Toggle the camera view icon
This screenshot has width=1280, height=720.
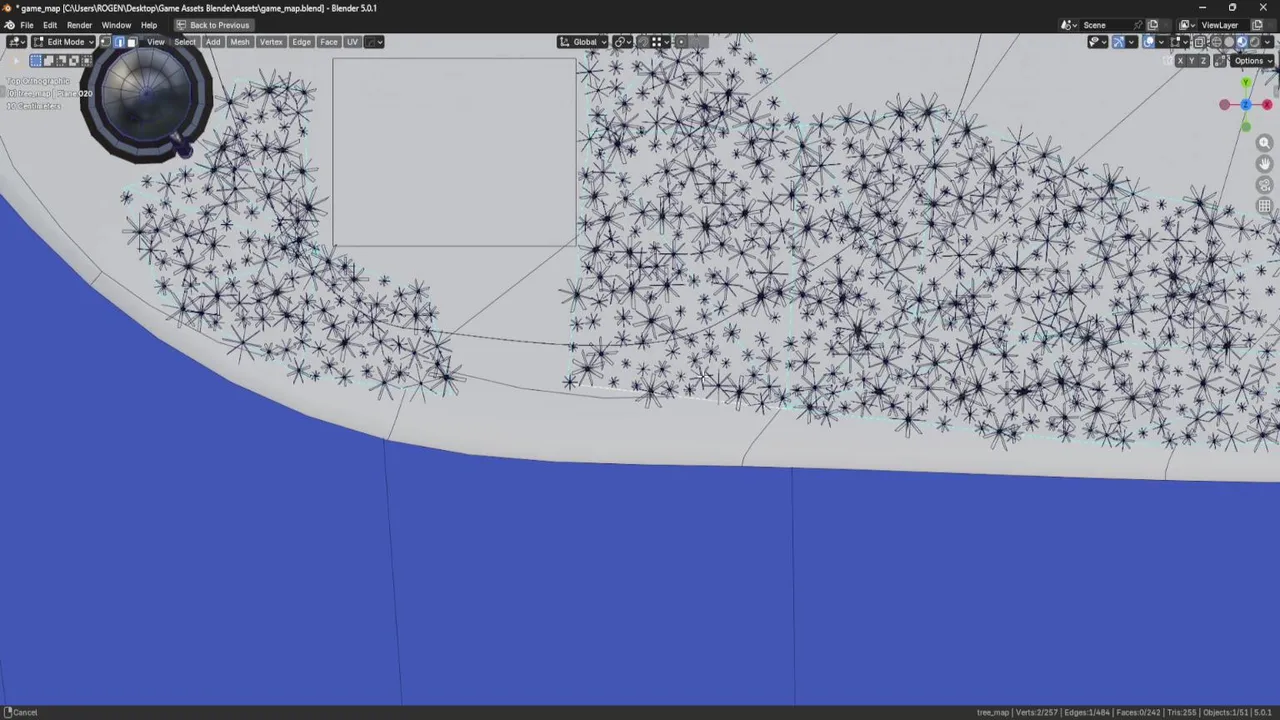1264,185
